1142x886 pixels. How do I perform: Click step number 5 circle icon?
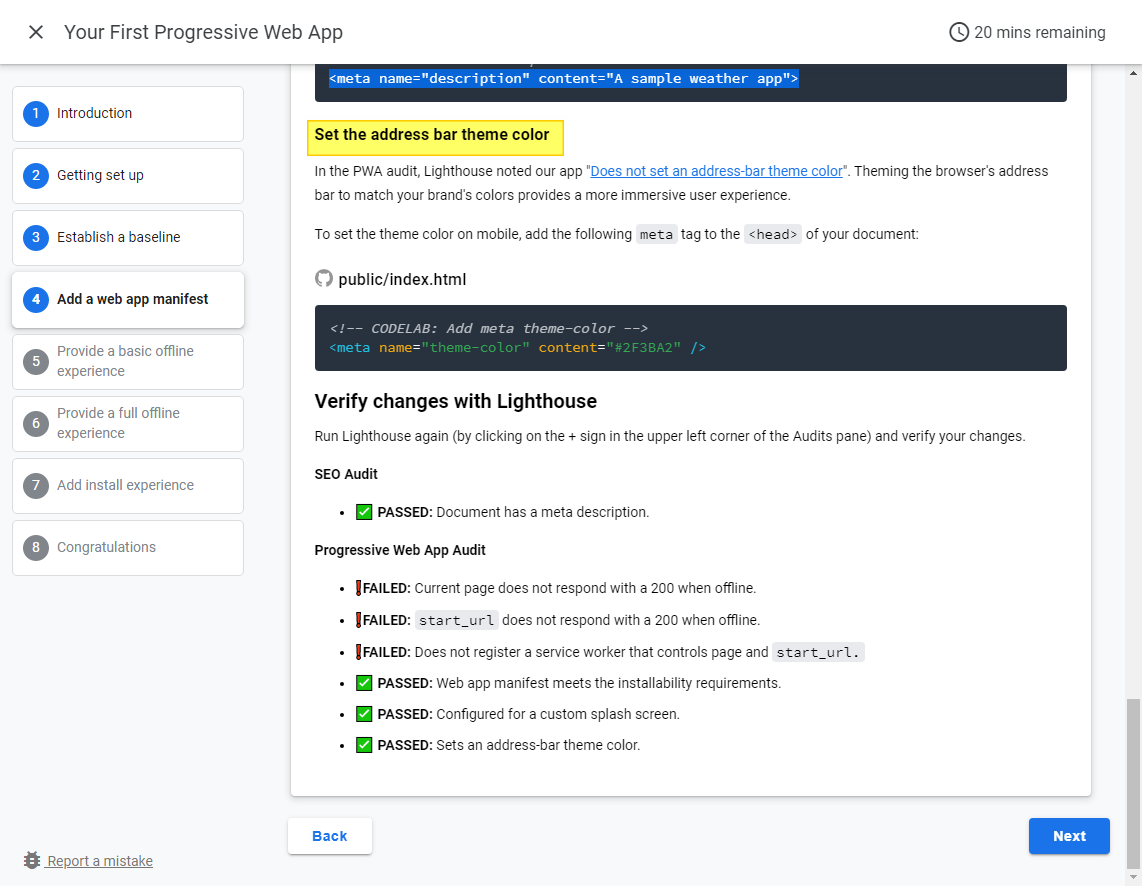(36, 361)
